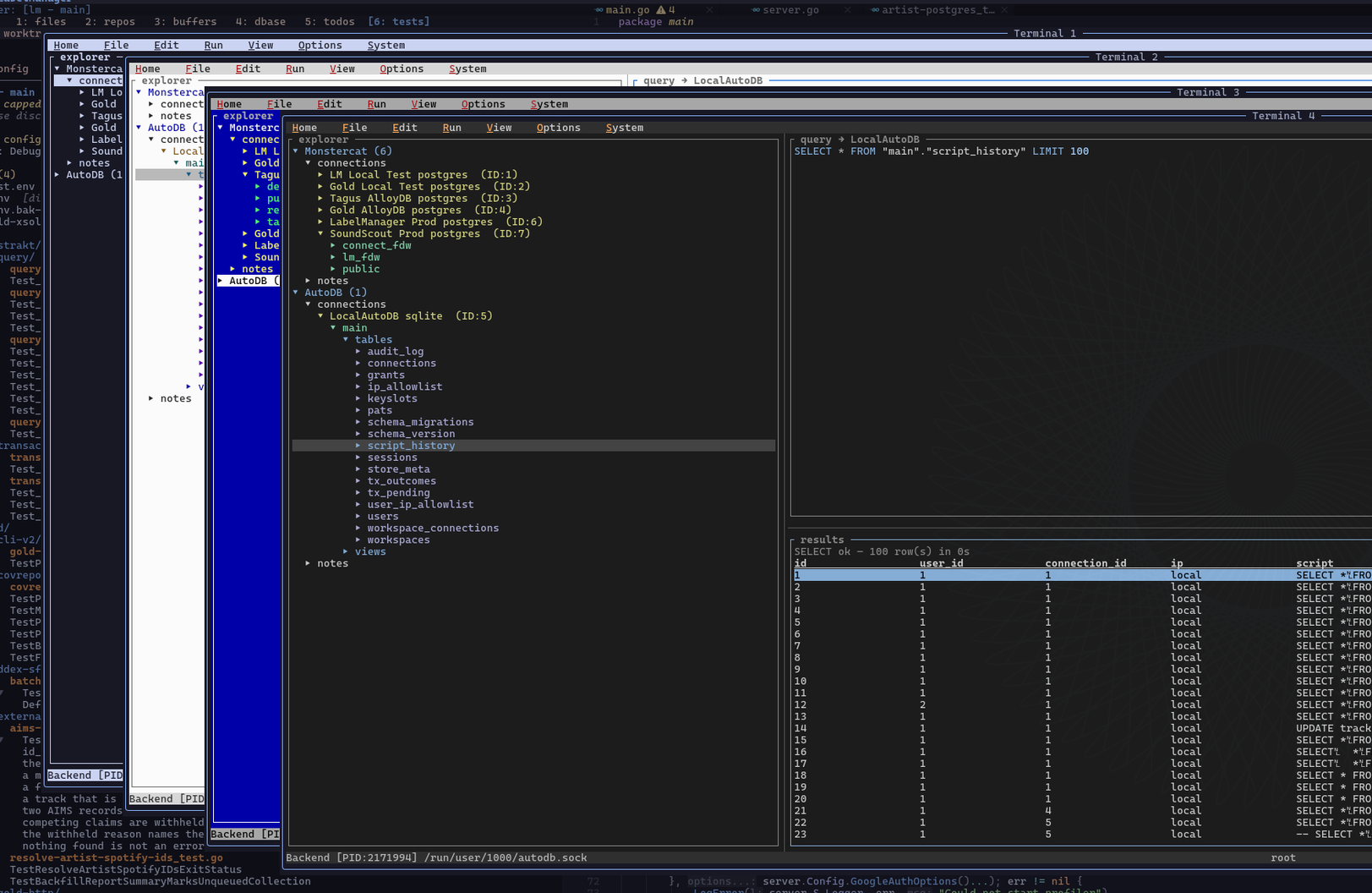Click the script column header in results

(1315, 564)
